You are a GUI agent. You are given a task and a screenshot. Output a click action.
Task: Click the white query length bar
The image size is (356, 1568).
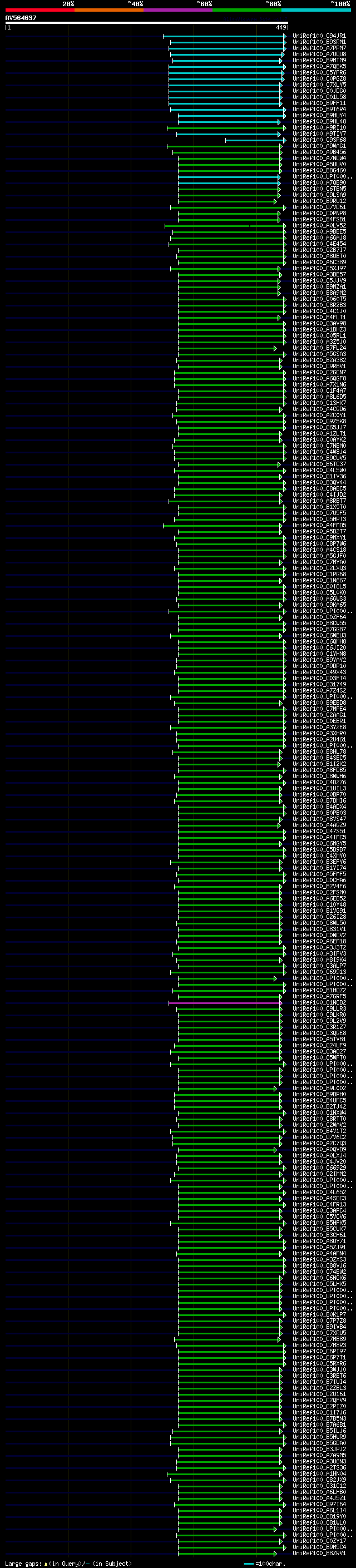[147, 22]
